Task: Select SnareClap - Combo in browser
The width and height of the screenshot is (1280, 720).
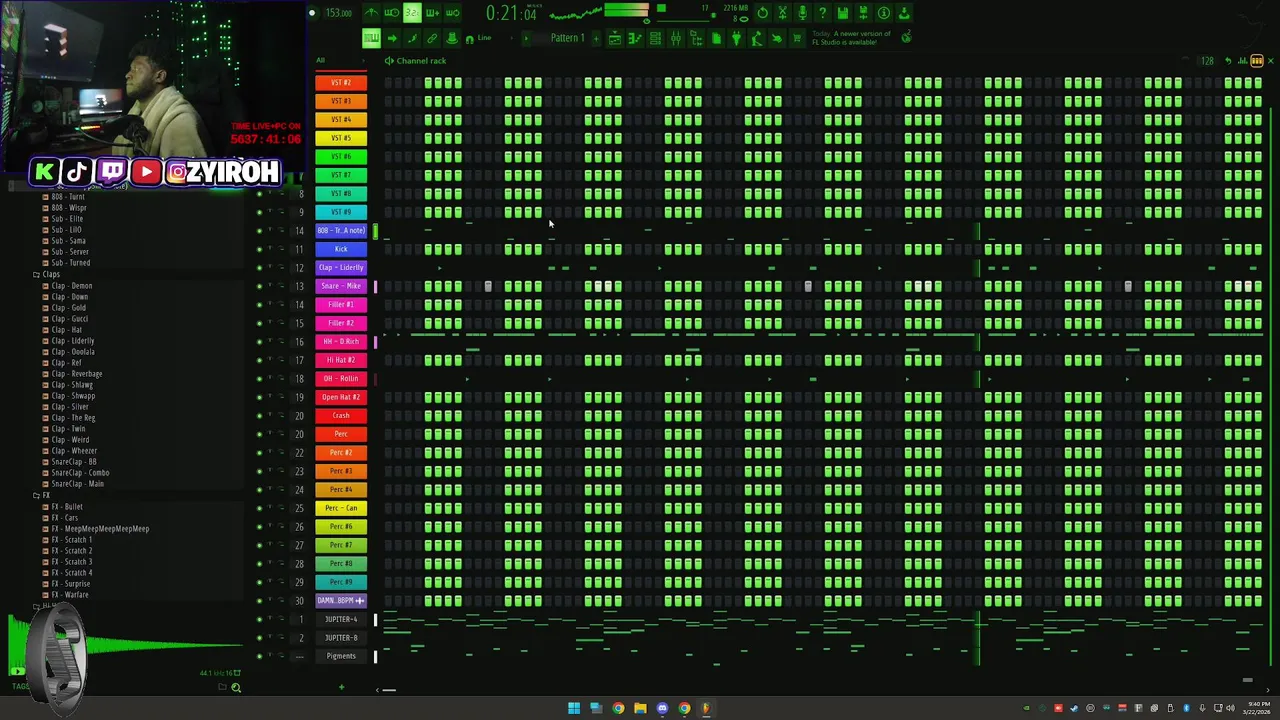Action: [x=80, y=473]
